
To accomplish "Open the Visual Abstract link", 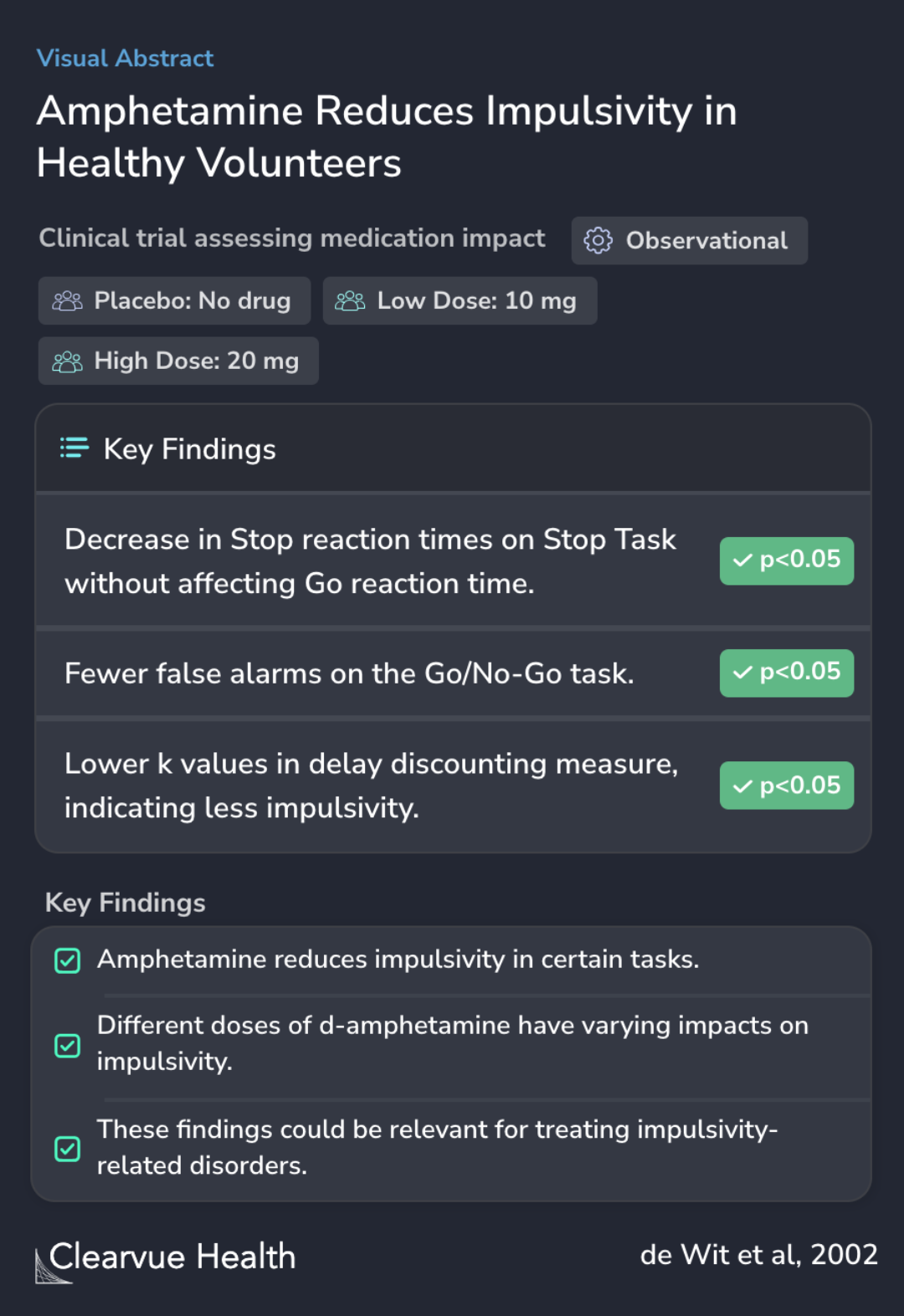I will pyautogui.click(x=125, y=59).
